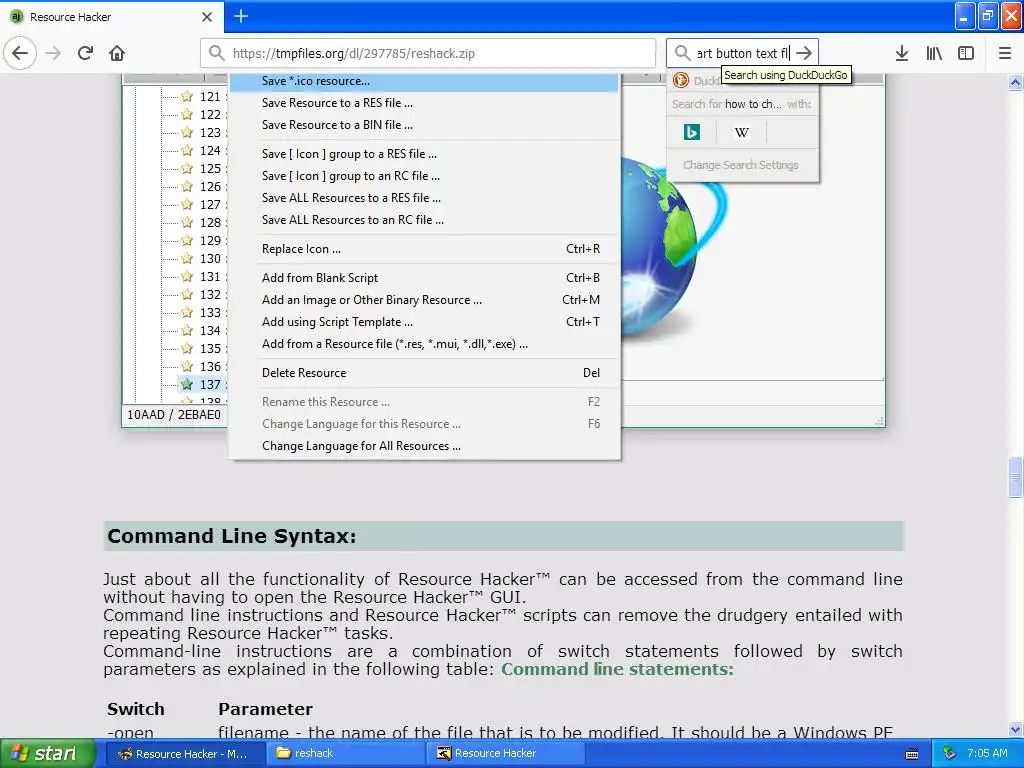Switch to Resource Hacker - M... taskbar window
Screen dimensions: 1024x768
184,754
